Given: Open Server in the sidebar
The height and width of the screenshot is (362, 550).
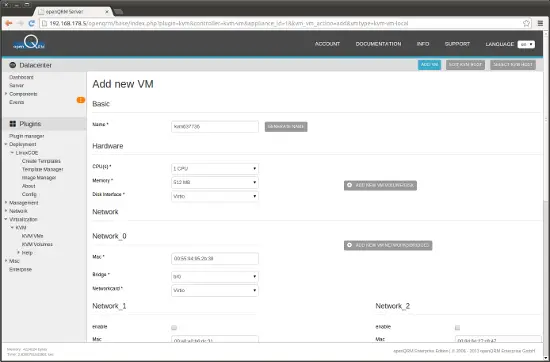Looking at the screenshot, I should tap(16, 85).
